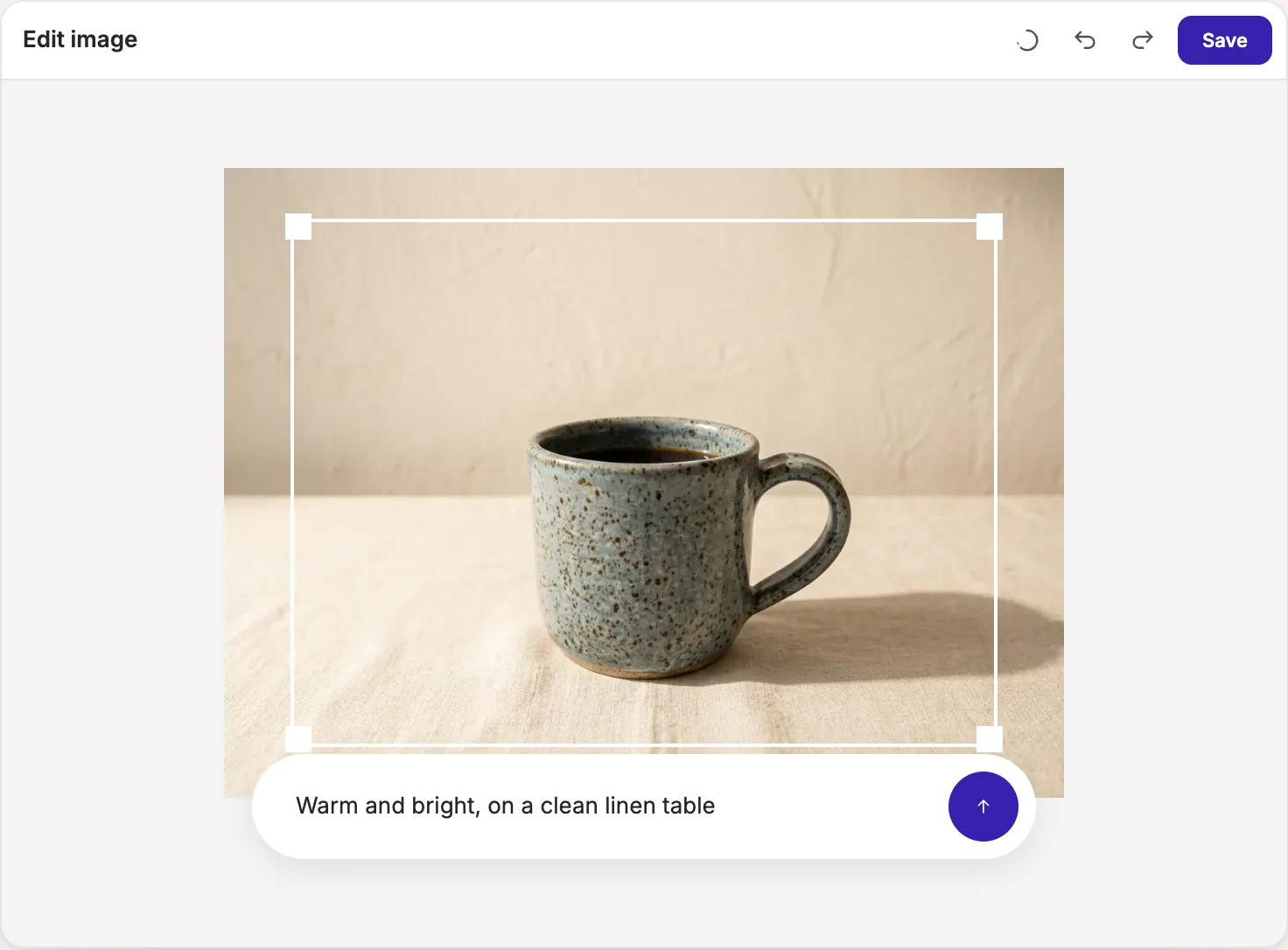Image resolution: width=1288 pixels, height=950 pixels.
Task: Click the 'Edit image' title text
Action: pos(80,39)
